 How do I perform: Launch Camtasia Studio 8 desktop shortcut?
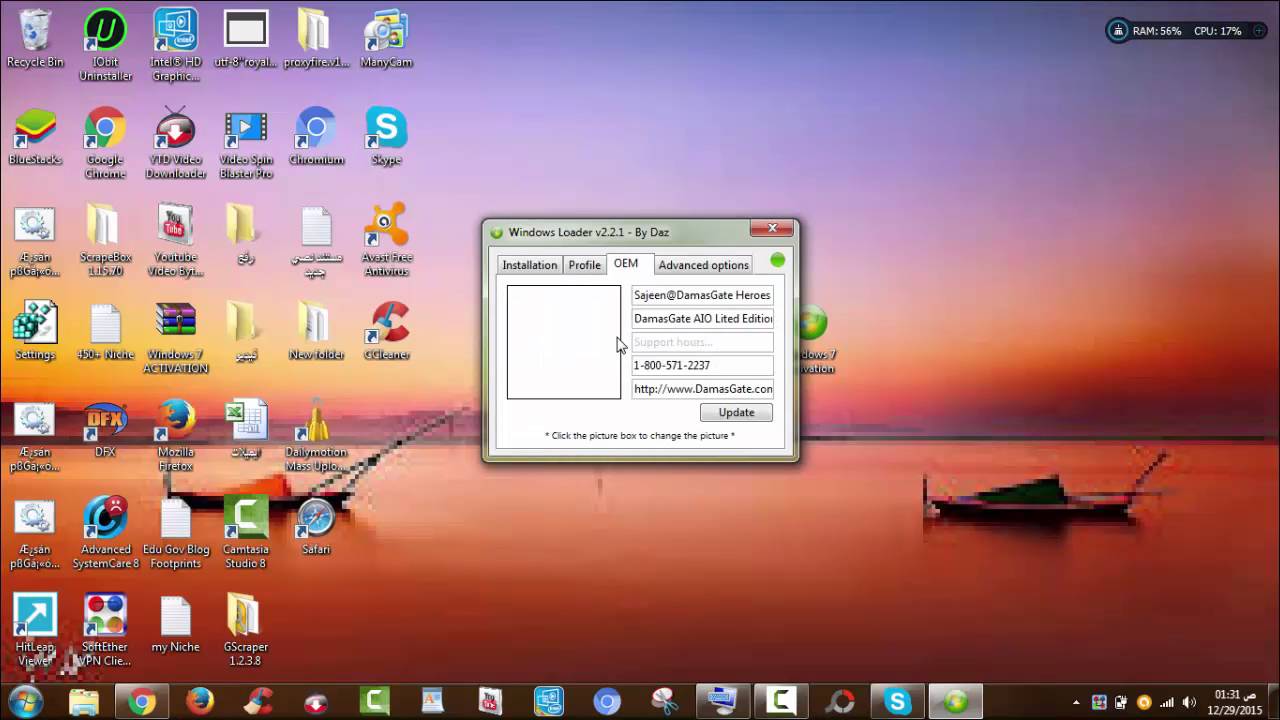246,532
